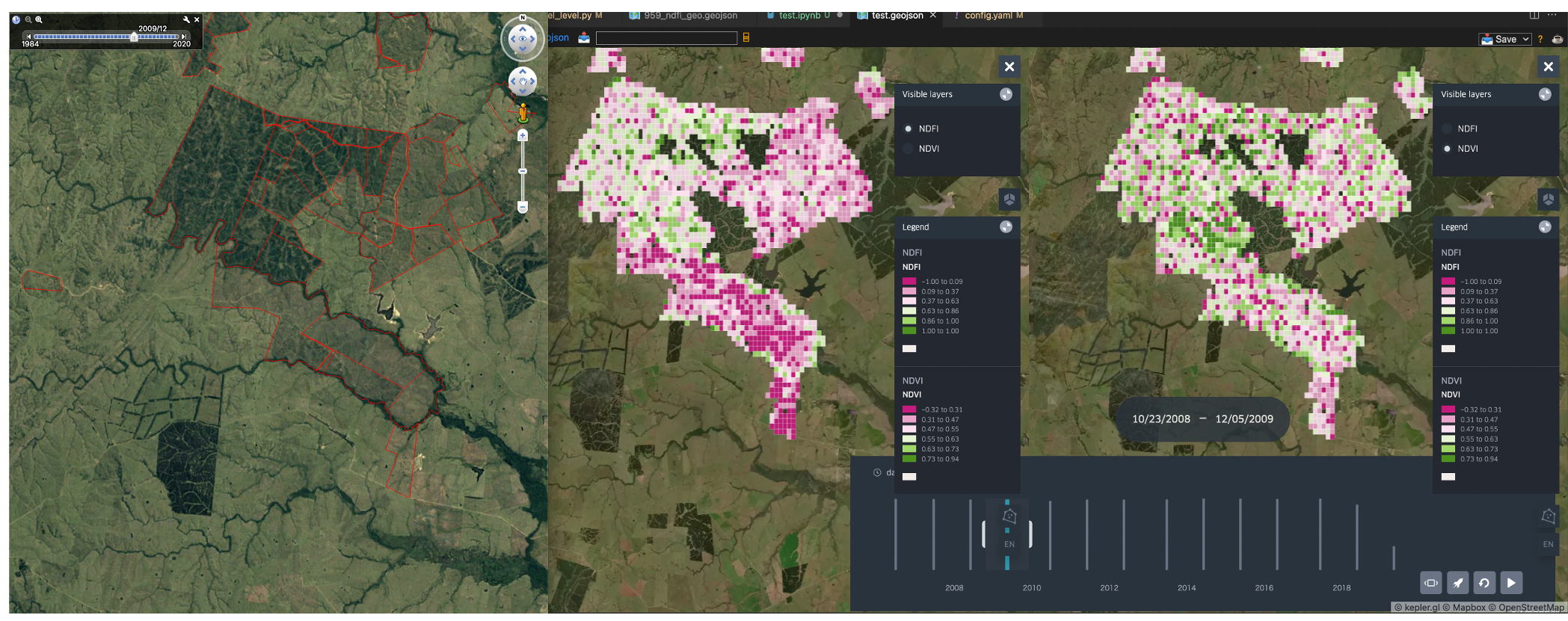Screen dimensions: 1568x621
Task: Zoom in the historical imagery time slider
Action: pos(39,19)
